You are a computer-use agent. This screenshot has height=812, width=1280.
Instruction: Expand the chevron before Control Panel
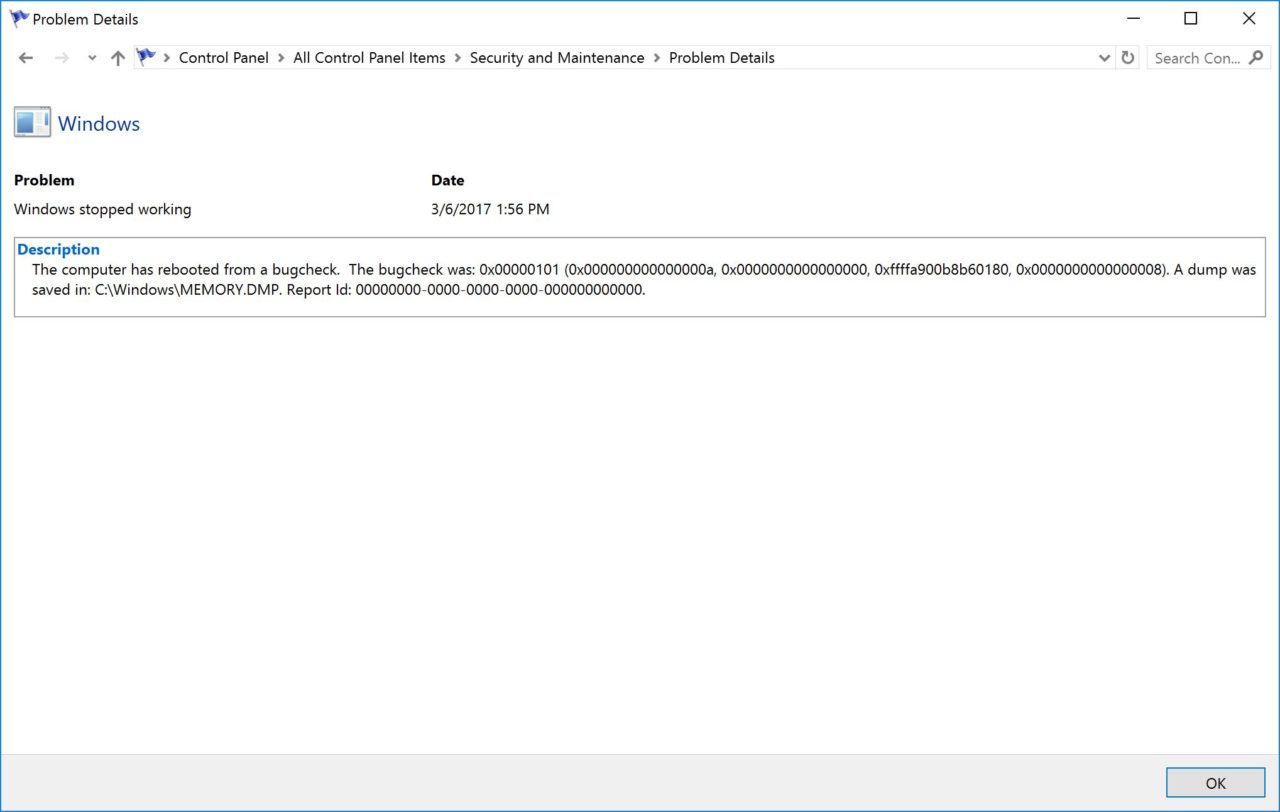point(167,58)
